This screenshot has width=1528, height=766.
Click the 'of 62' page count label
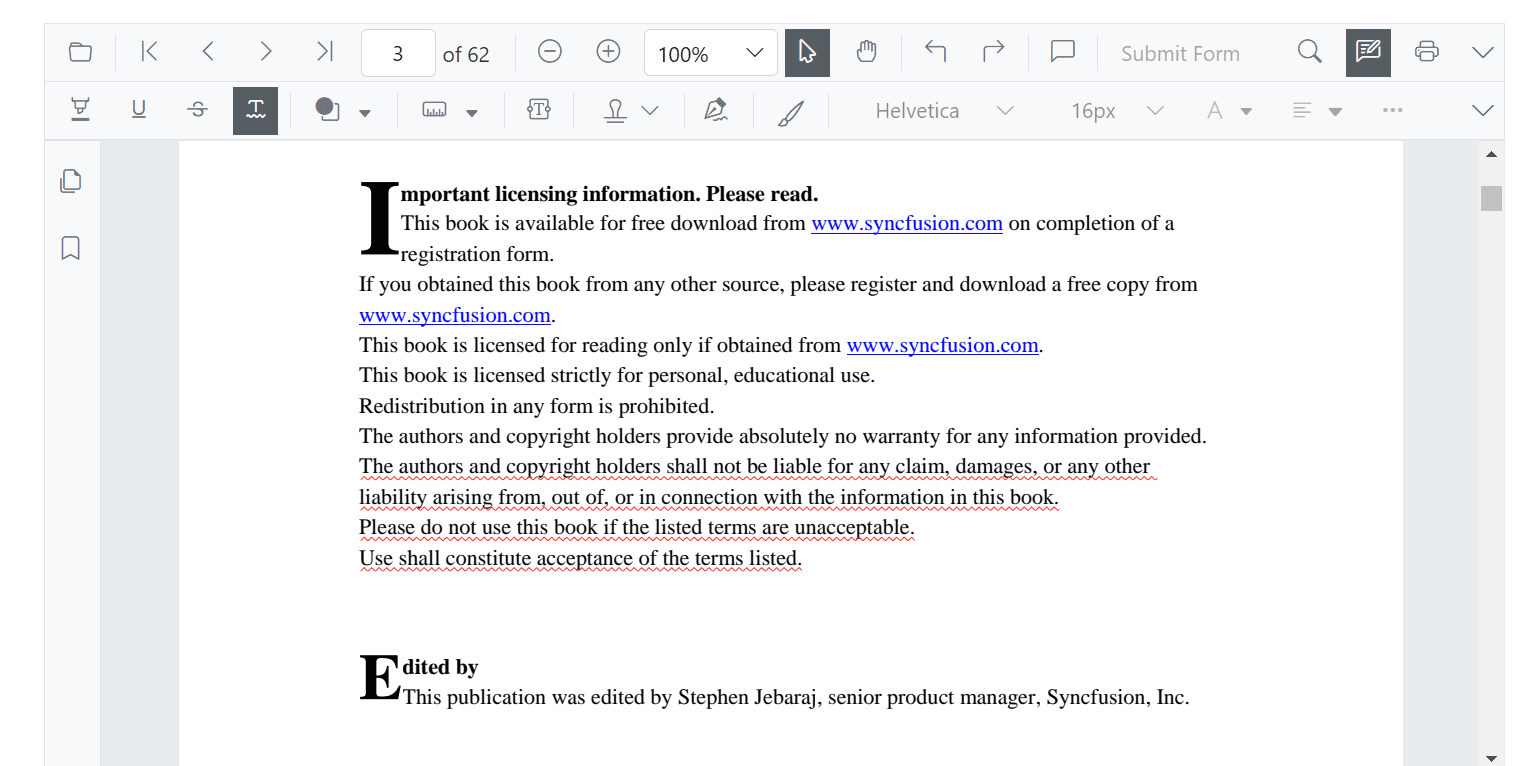click(x=466, y=54)
